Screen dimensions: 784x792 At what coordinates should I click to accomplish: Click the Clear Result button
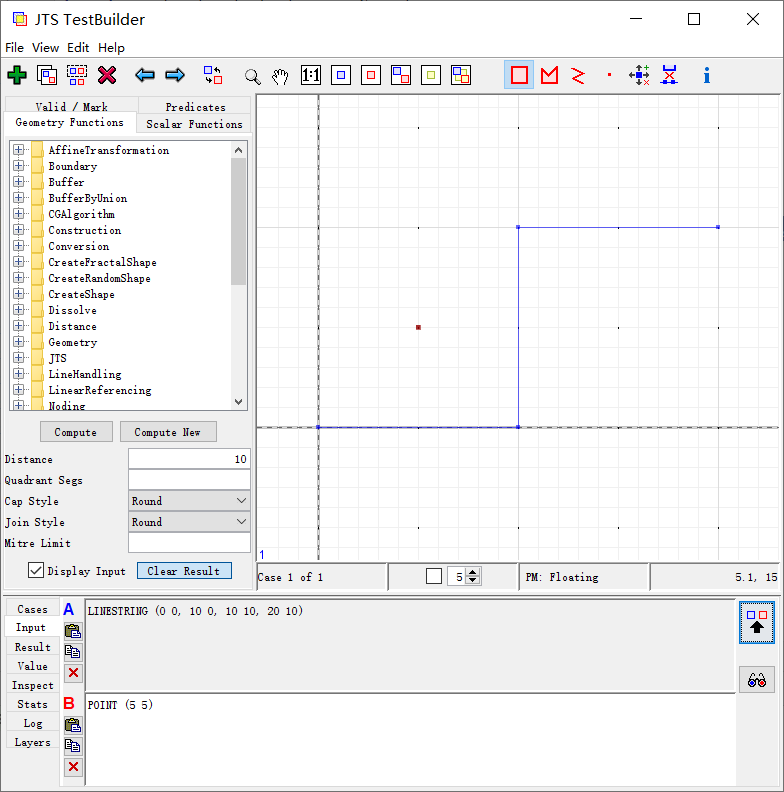point(184,571)
